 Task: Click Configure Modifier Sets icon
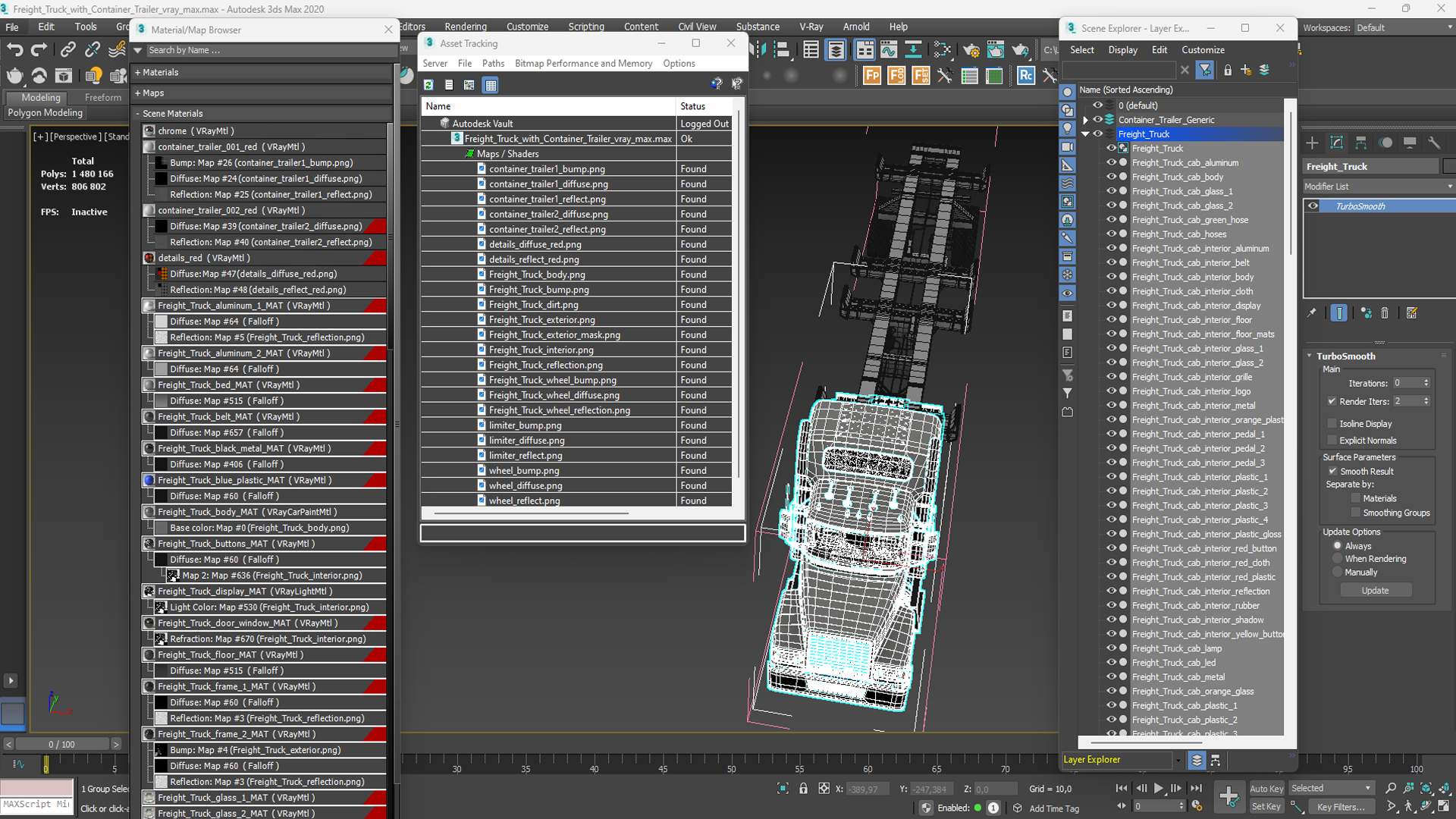point(1411,312)
